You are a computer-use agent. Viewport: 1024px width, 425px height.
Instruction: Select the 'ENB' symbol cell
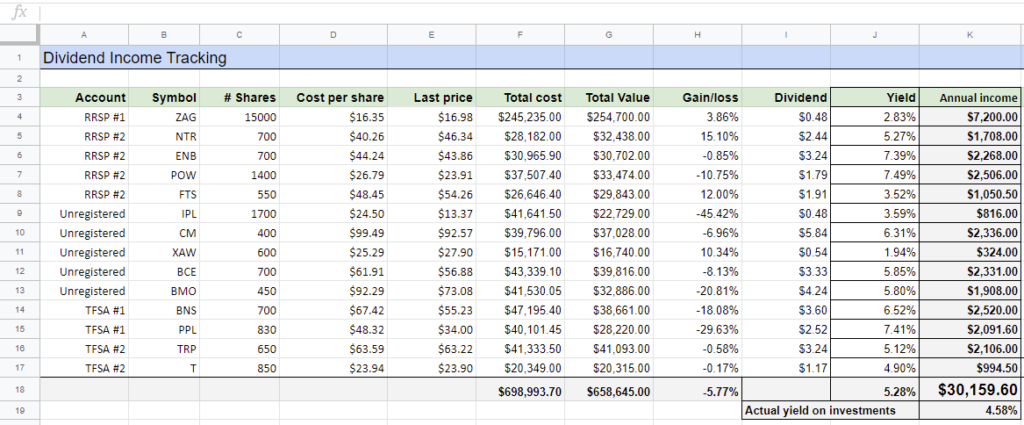pyautogui.click(x=164, y=156)
